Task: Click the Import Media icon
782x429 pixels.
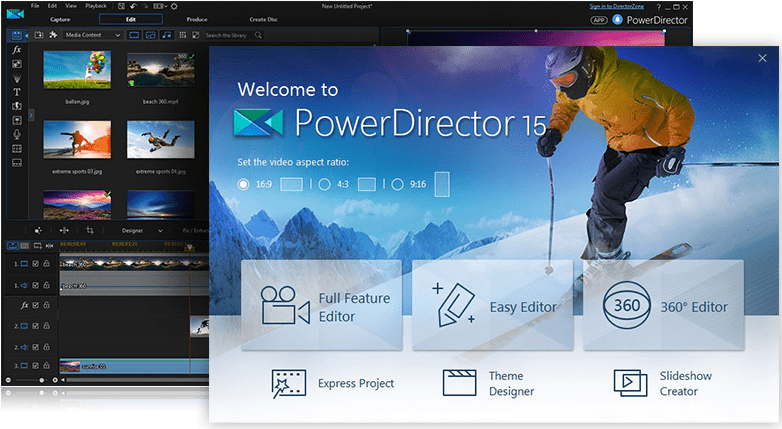Action: 39,35
